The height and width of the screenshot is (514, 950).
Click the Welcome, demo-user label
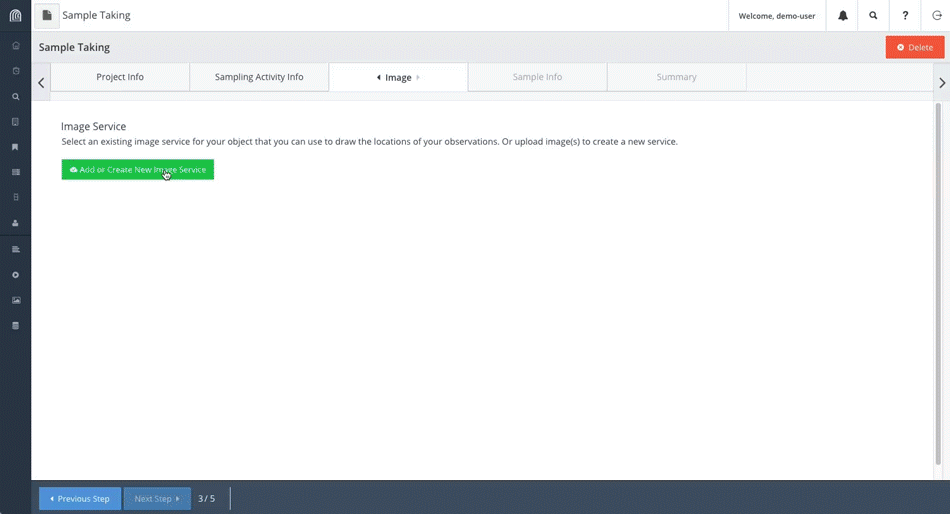tap(777, 16)
